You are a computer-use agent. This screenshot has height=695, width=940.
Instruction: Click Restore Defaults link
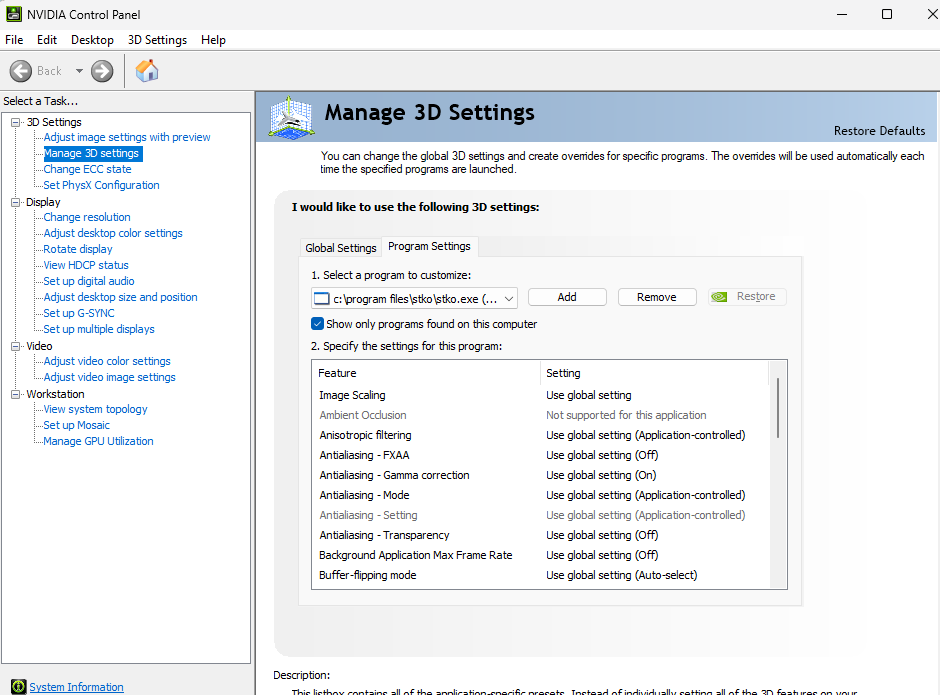click(879, 131)
